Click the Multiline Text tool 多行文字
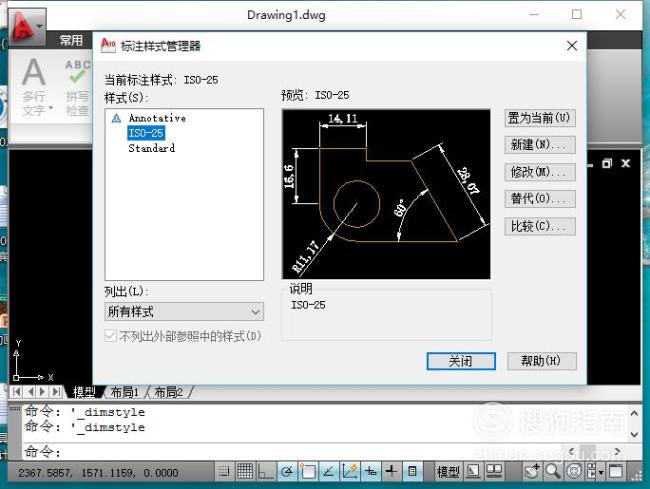 34,87
